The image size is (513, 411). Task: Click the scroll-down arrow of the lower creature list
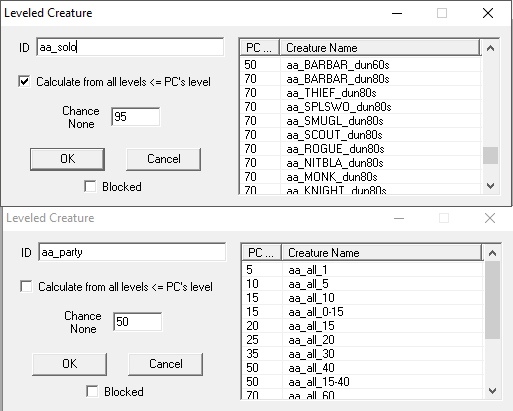point(492,391)
